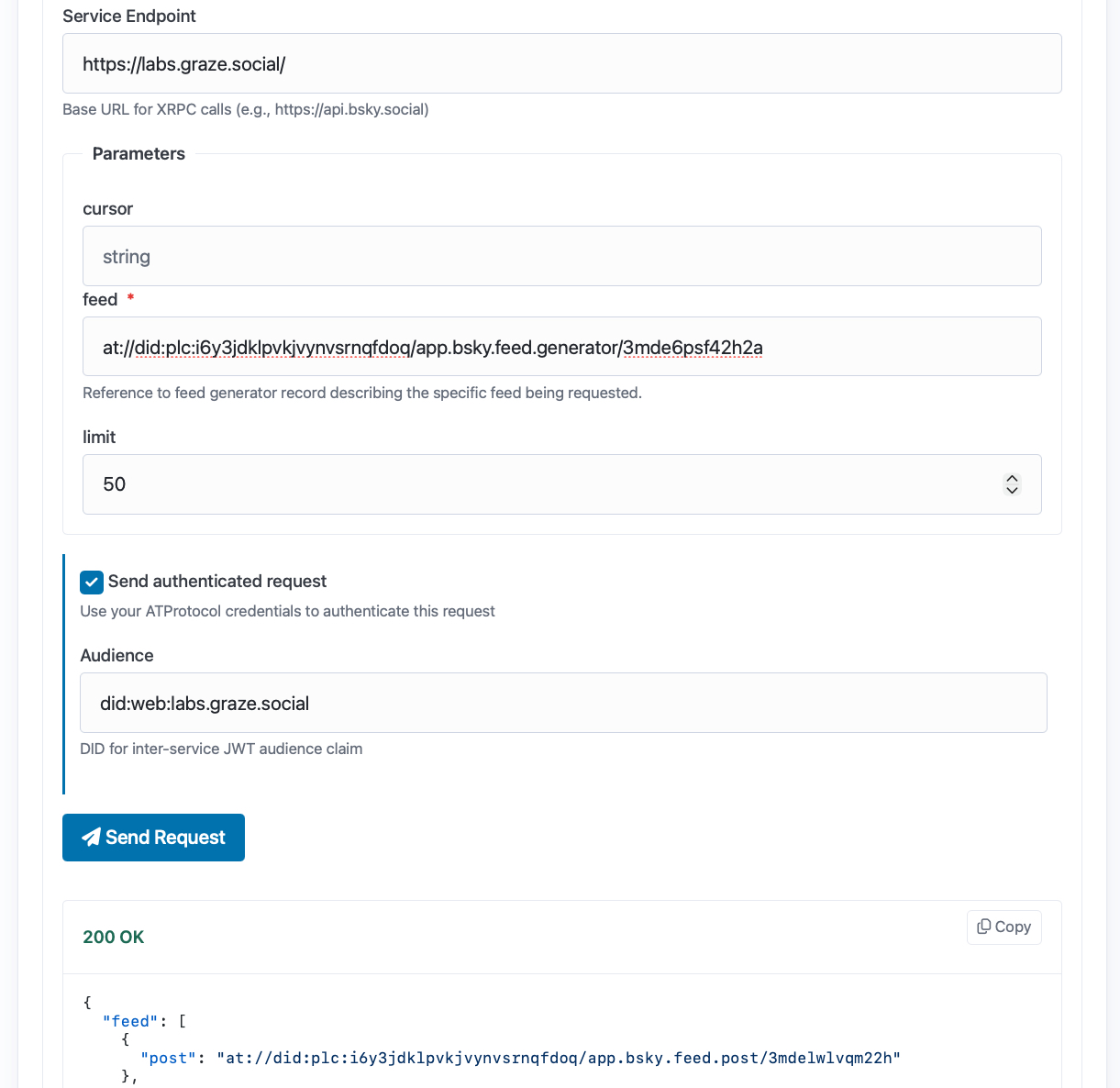Focus the Service Endpoint URL field
The width and height of the screenshot is (1120, 1088).
coord(561,64)
